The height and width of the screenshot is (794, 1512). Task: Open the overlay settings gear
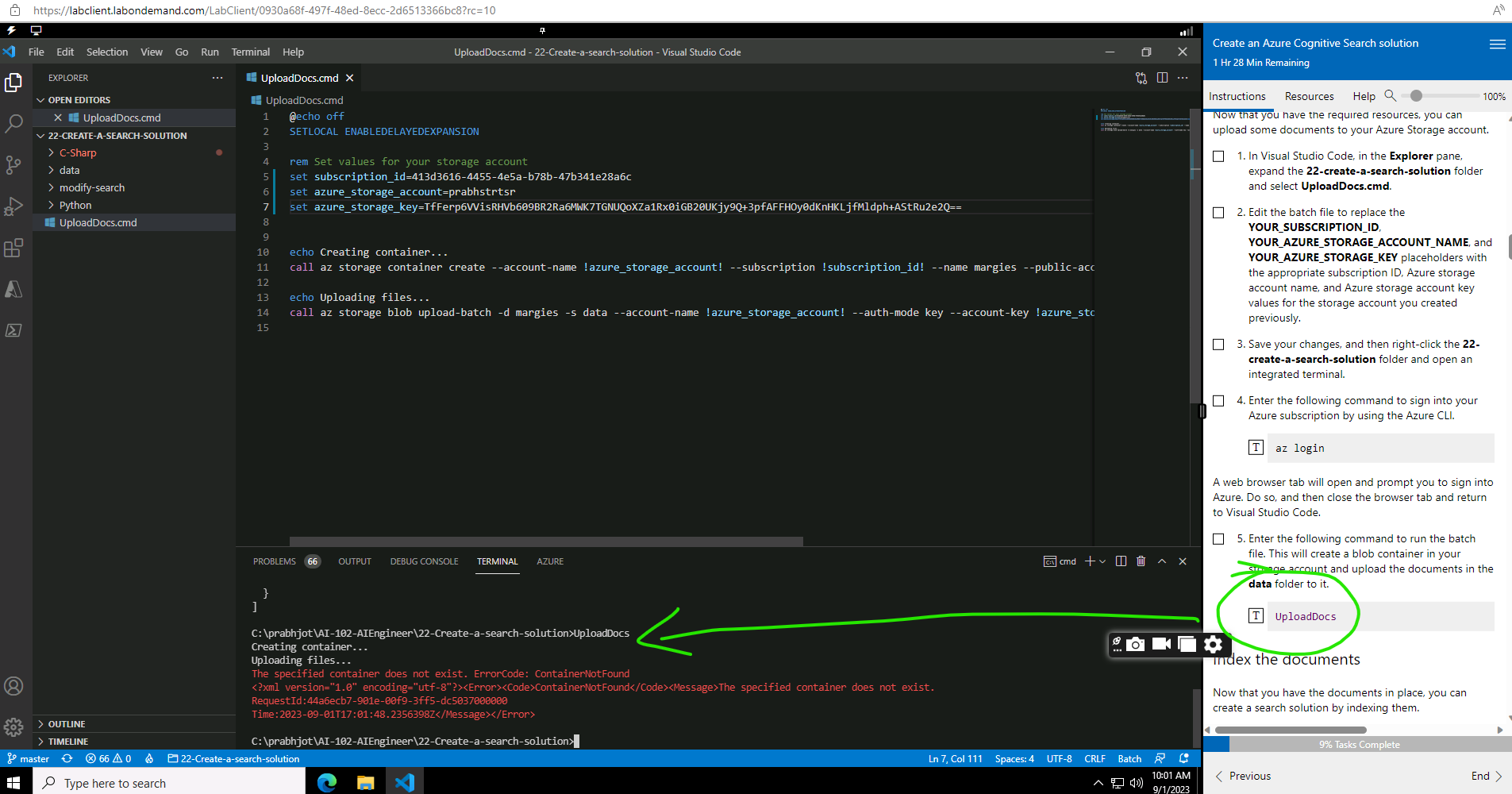coord(1213,644)
